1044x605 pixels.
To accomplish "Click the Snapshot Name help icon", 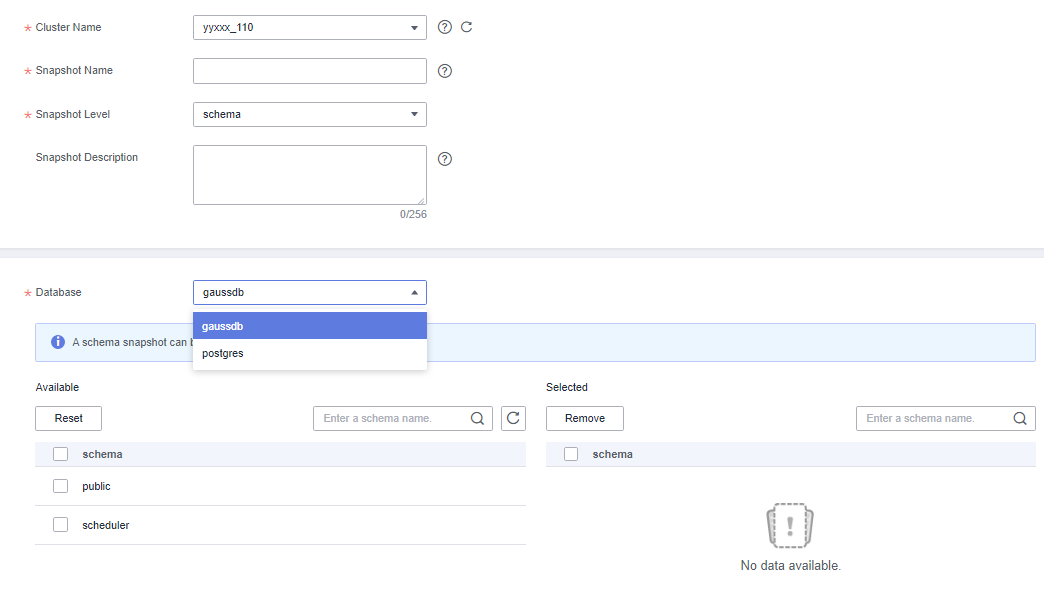I will tap(445, 71).
